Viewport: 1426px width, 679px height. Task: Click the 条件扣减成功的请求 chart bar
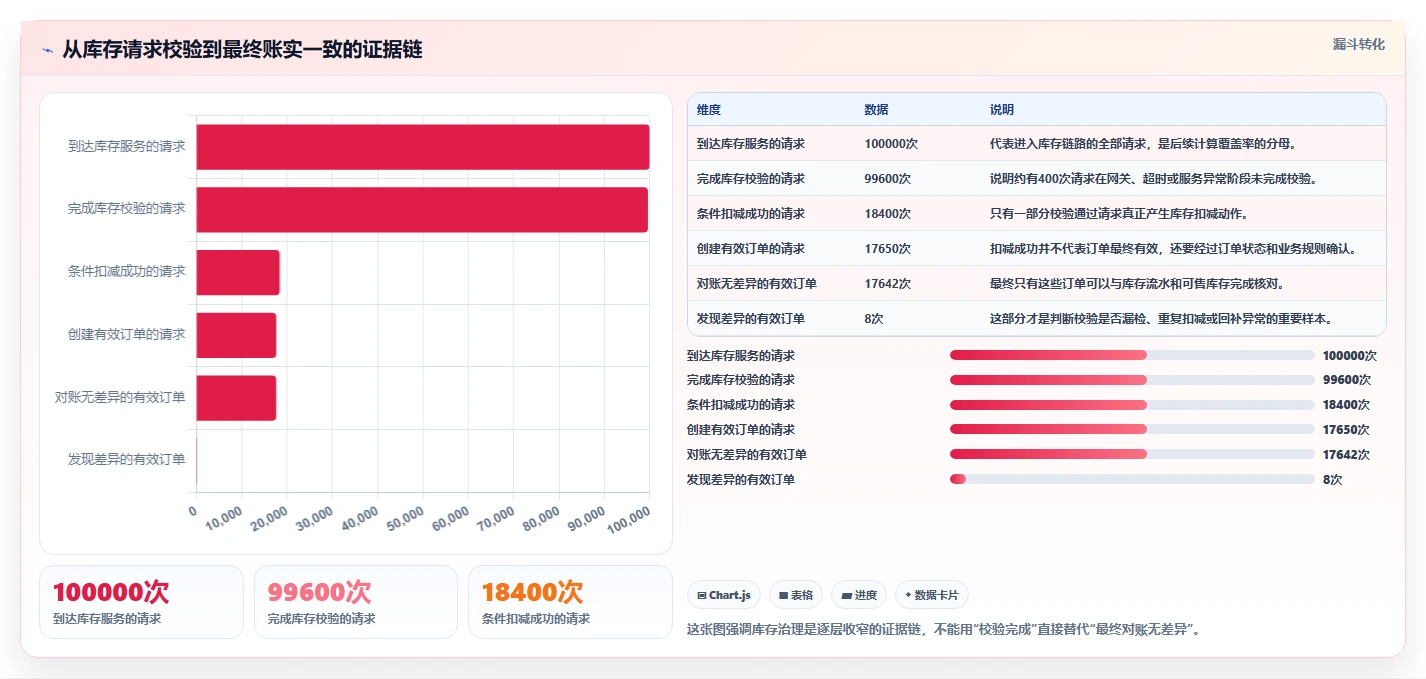pos(238,272)
